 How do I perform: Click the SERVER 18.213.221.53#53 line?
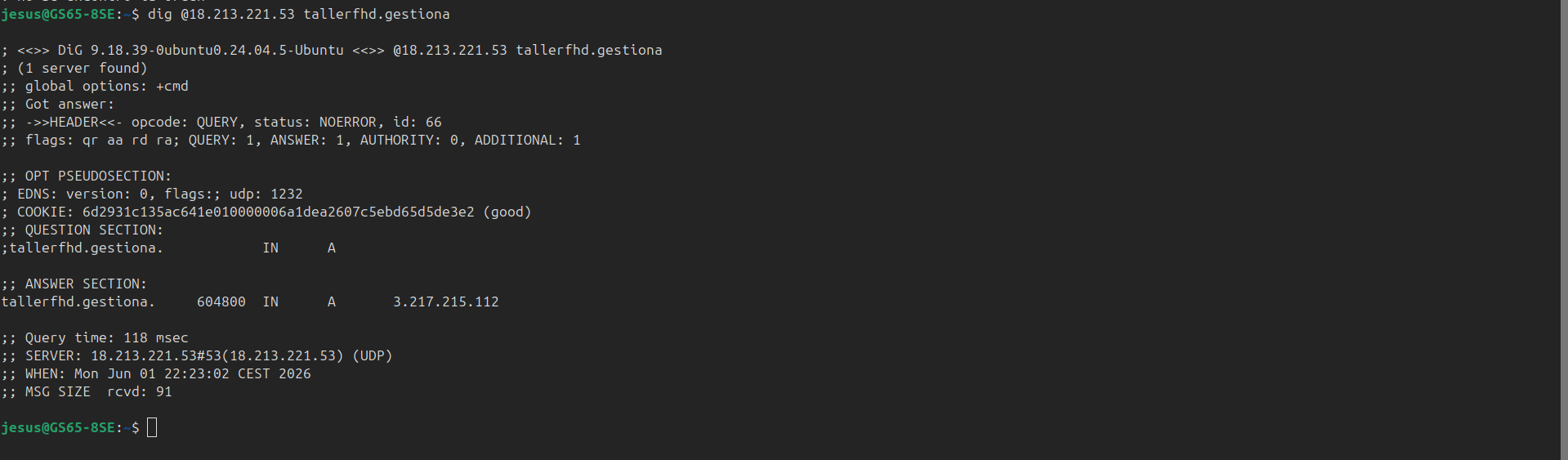[x=197, y=355]
